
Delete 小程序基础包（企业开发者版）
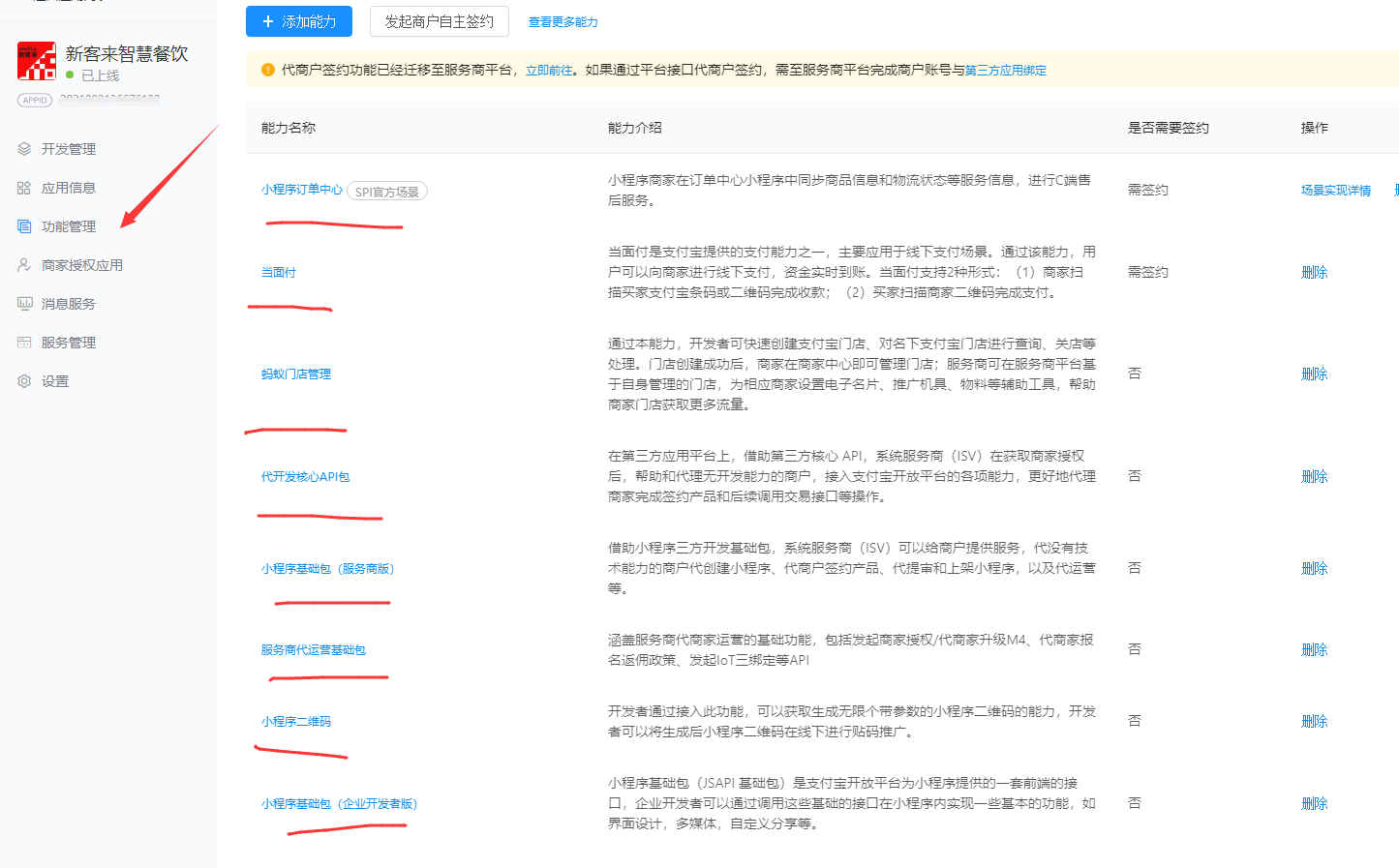(x=1314, y=804)
